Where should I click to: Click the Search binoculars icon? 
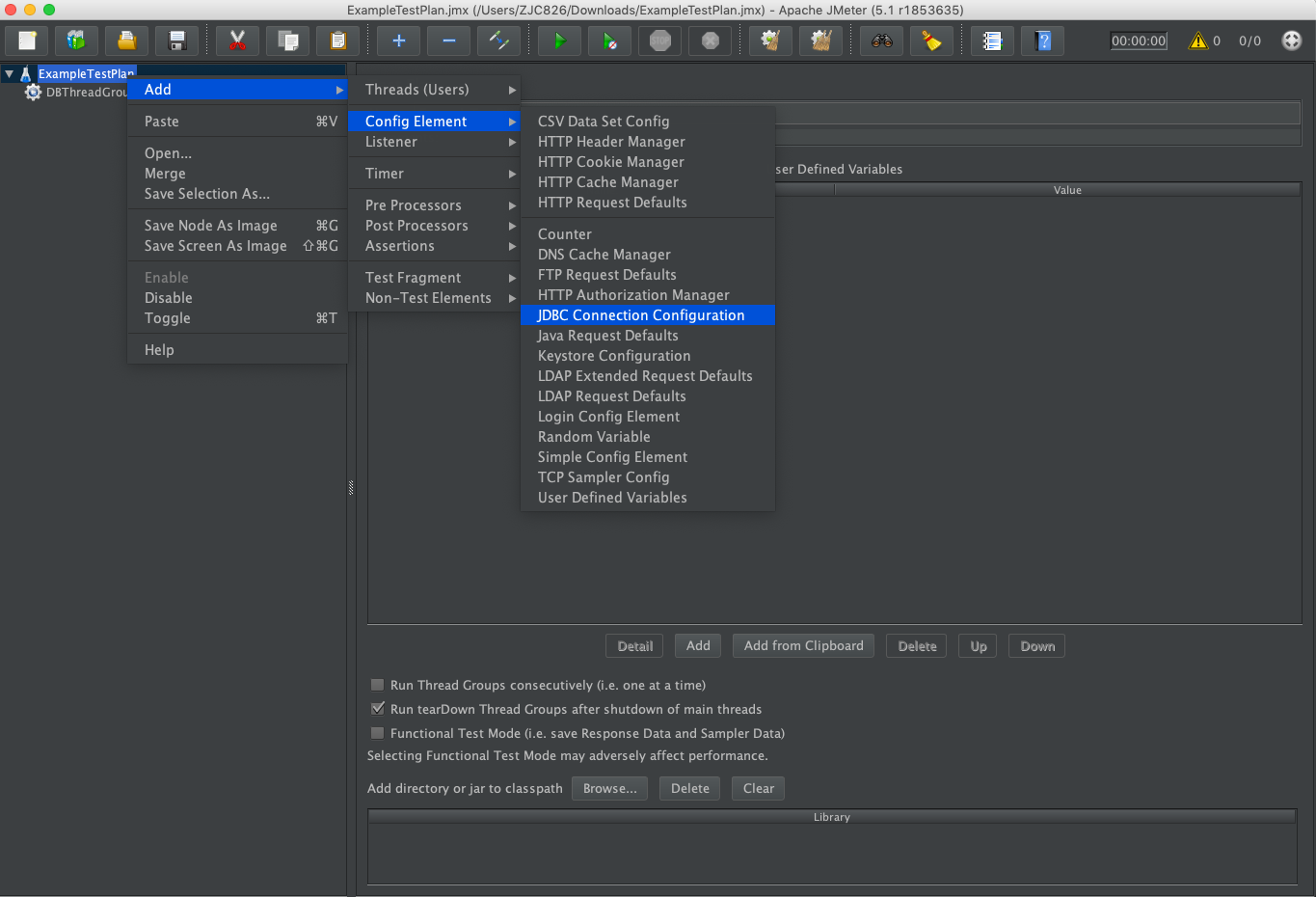(x=881, y=41)
